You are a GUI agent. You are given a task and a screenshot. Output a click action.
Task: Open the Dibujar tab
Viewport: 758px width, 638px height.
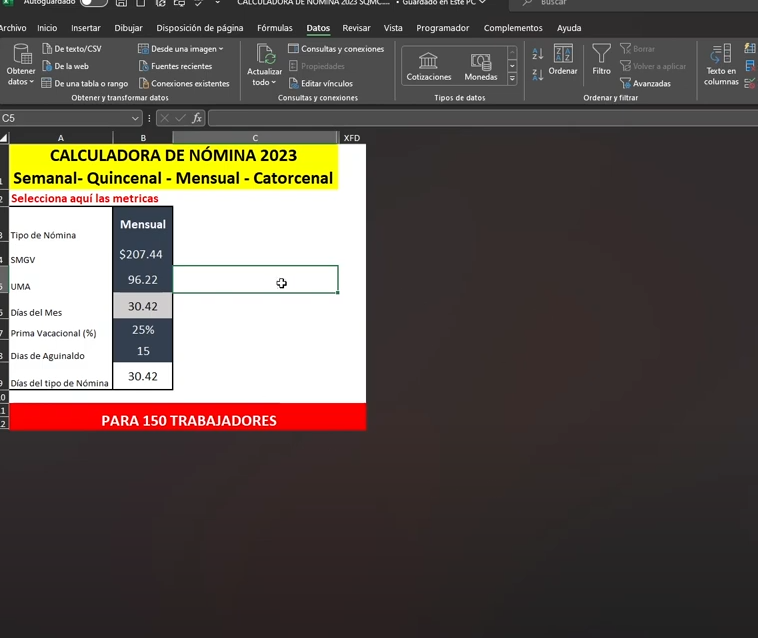click(128, 28)
